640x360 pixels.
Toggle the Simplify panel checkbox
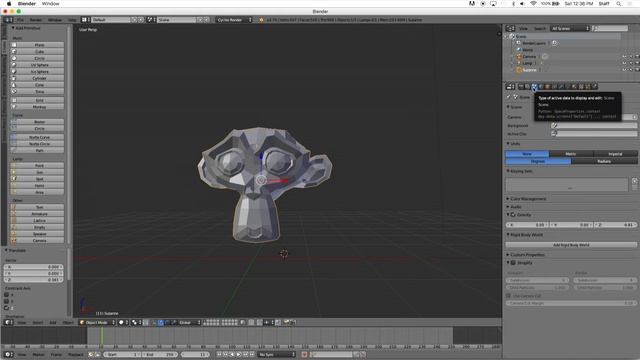coord(513,263)
